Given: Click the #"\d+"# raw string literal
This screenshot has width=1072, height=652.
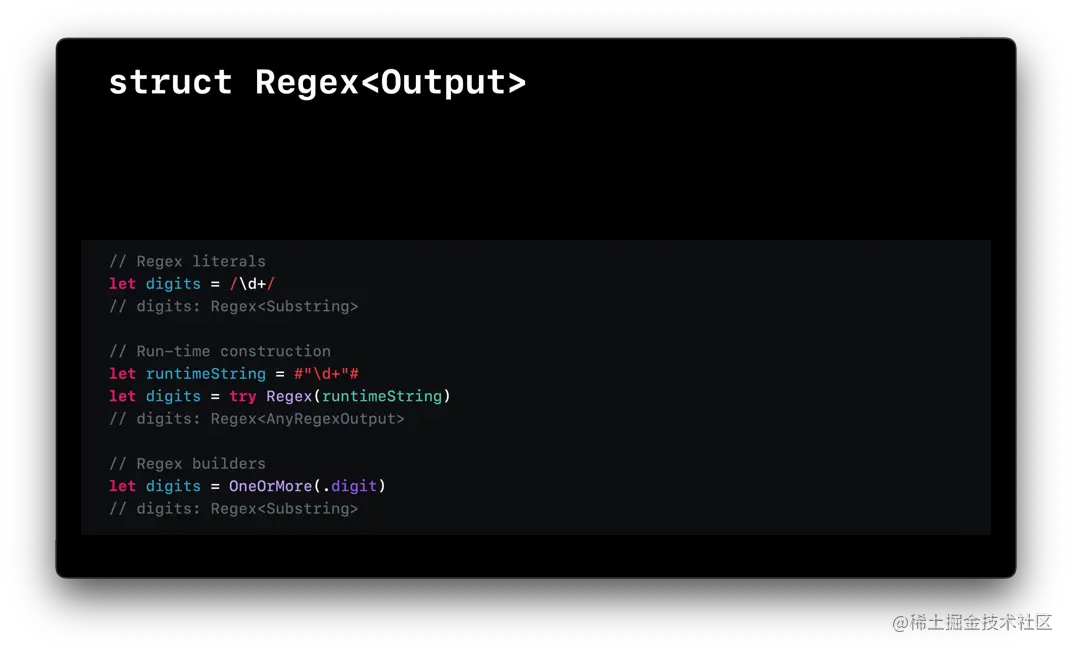Looking at the screenshot, I should pos(326,374).
